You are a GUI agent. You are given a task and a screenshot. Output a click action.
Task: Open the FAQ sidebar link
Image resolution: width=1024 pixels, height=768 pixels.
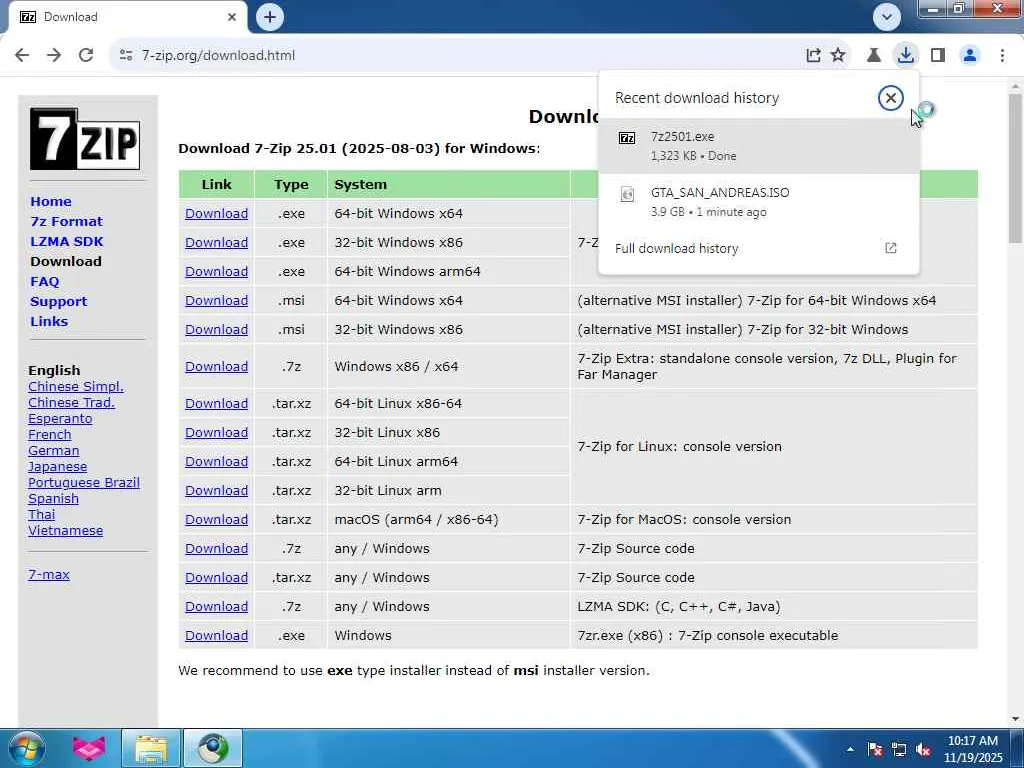pyautogui.click(x=44, y=281)
